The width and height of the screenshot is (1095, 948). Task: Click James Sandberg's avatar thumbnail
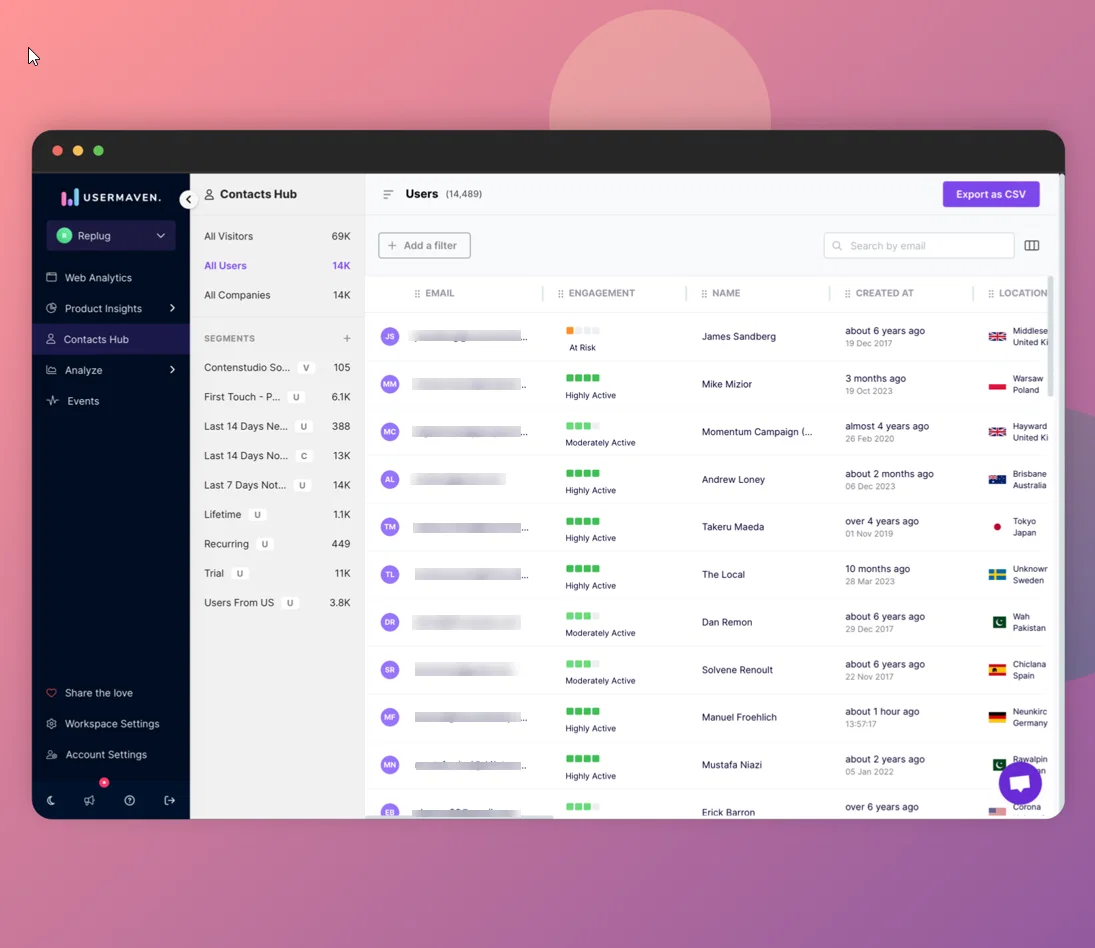(390, 336)
